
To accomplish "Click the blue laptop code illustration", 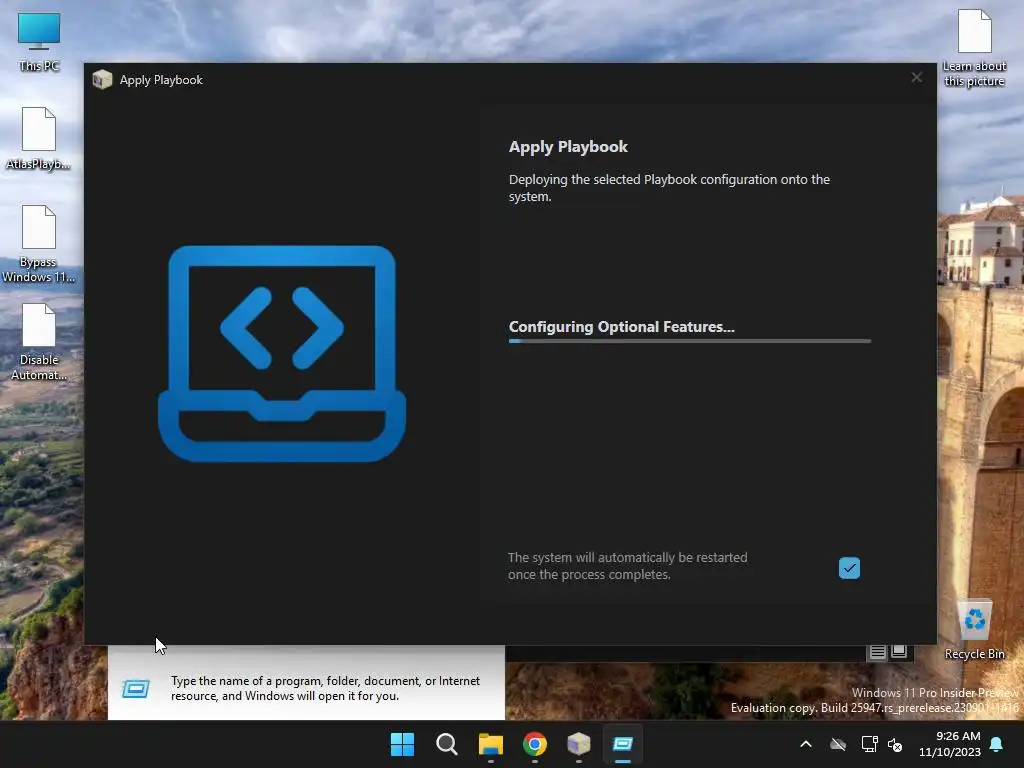I will 282,353.
